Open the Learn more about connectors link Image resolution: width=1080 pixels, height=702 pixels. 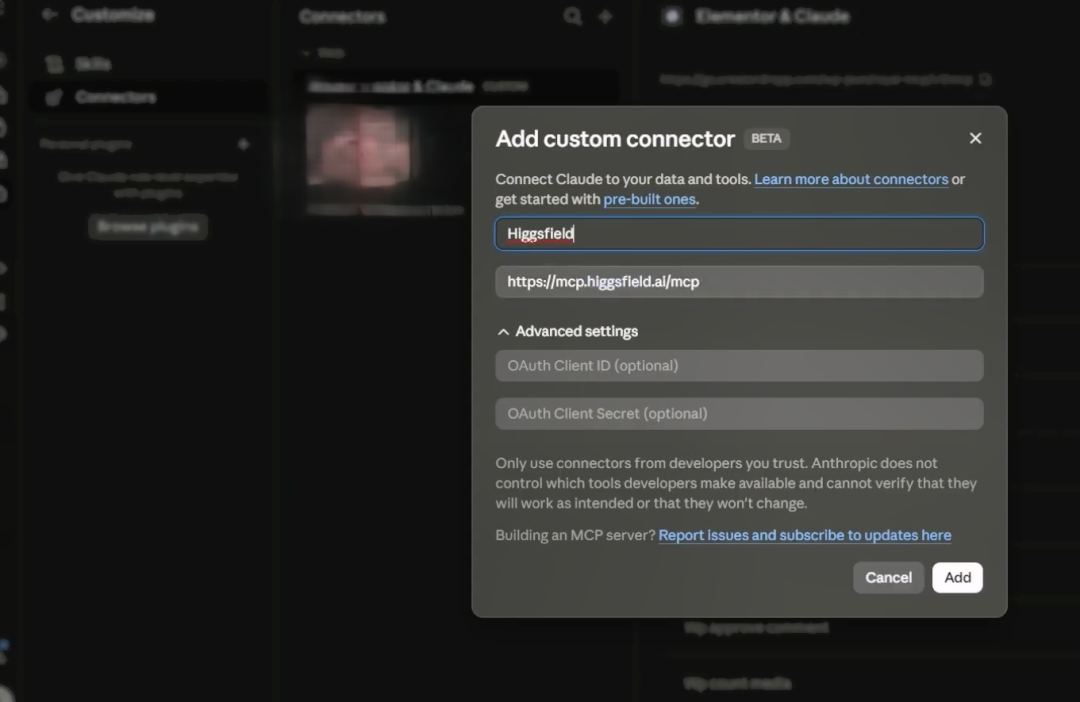pos(851,179)
